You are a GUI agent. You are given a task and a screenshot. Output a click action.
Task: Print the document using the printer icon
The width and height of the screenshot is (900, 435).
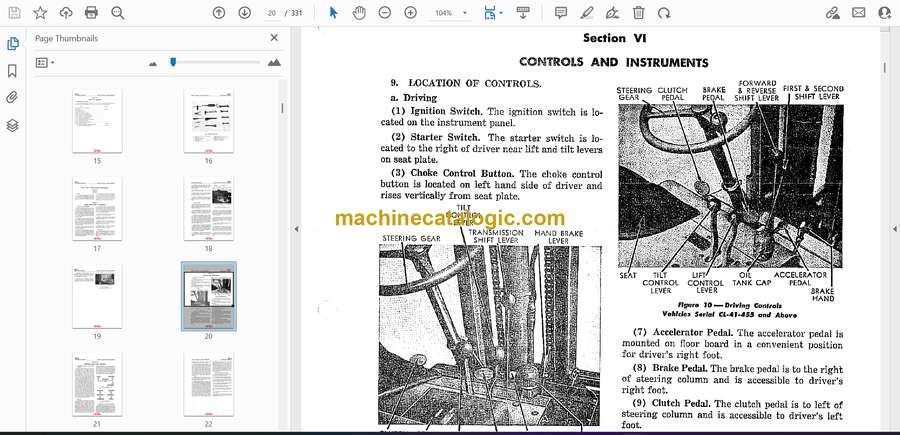tap(91, 13)
